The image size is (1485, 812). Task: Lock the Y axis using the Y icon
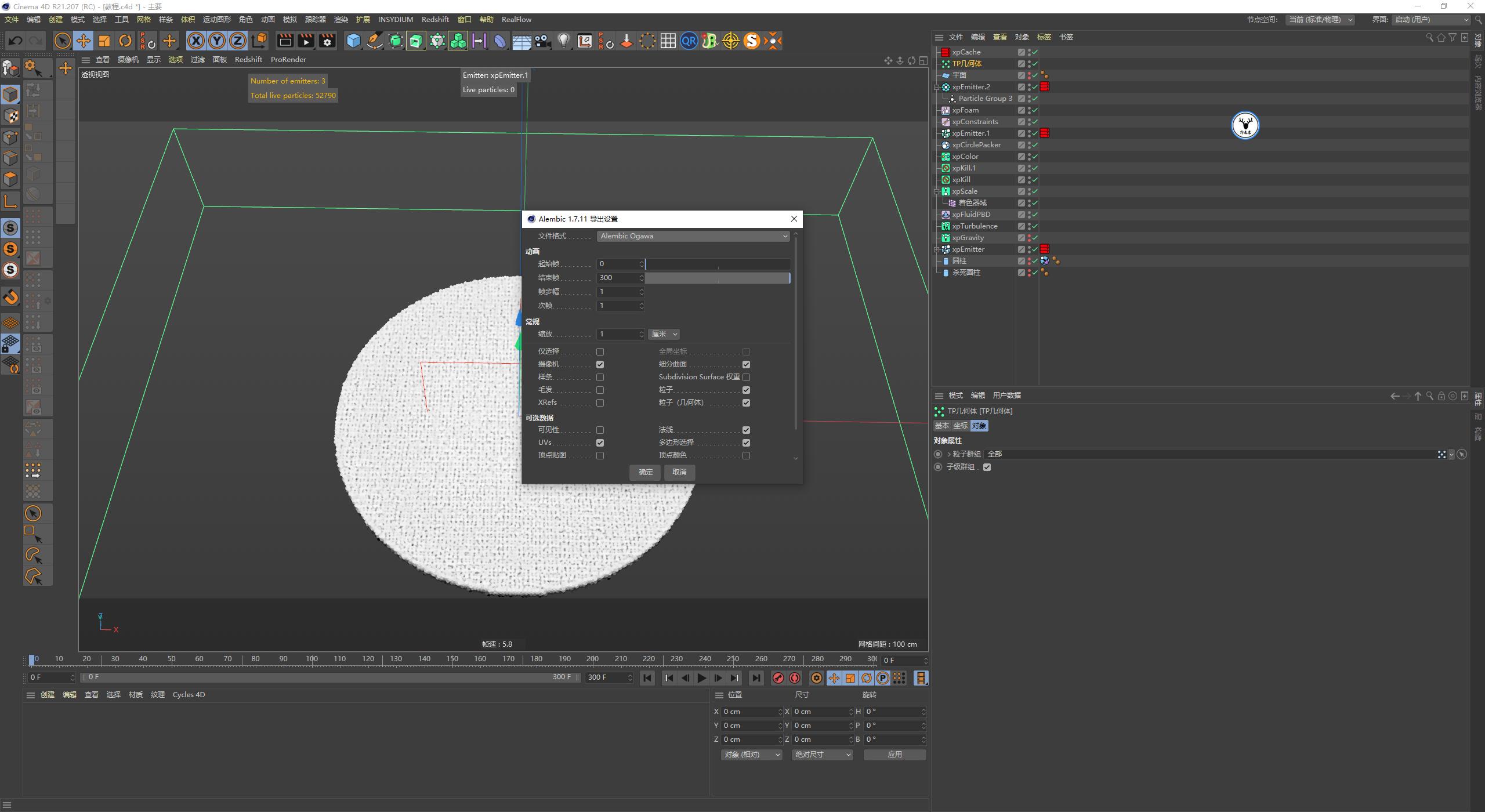click(216, 41)
